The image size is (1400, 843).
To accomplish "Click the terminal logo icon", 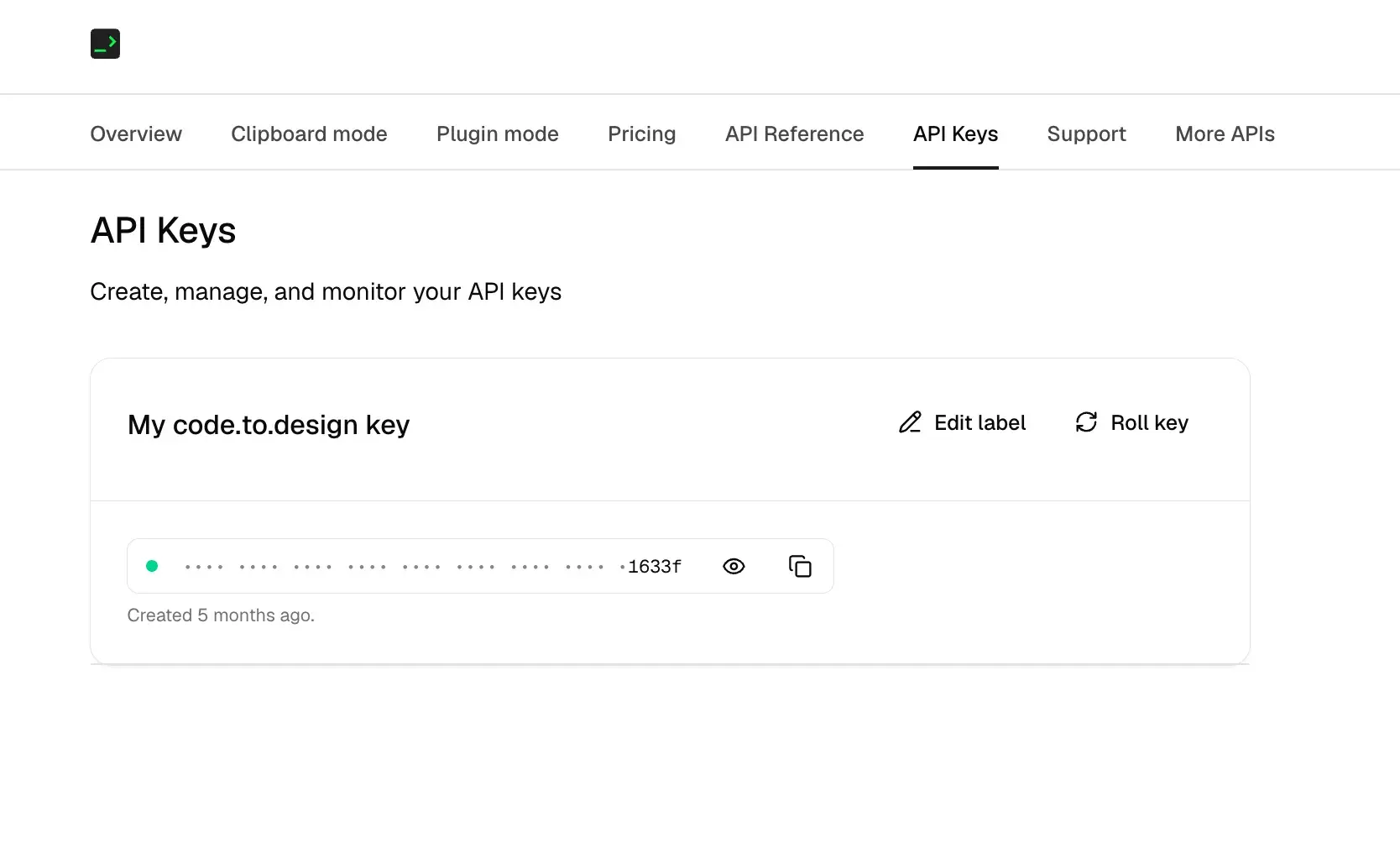I will [105, 44].
